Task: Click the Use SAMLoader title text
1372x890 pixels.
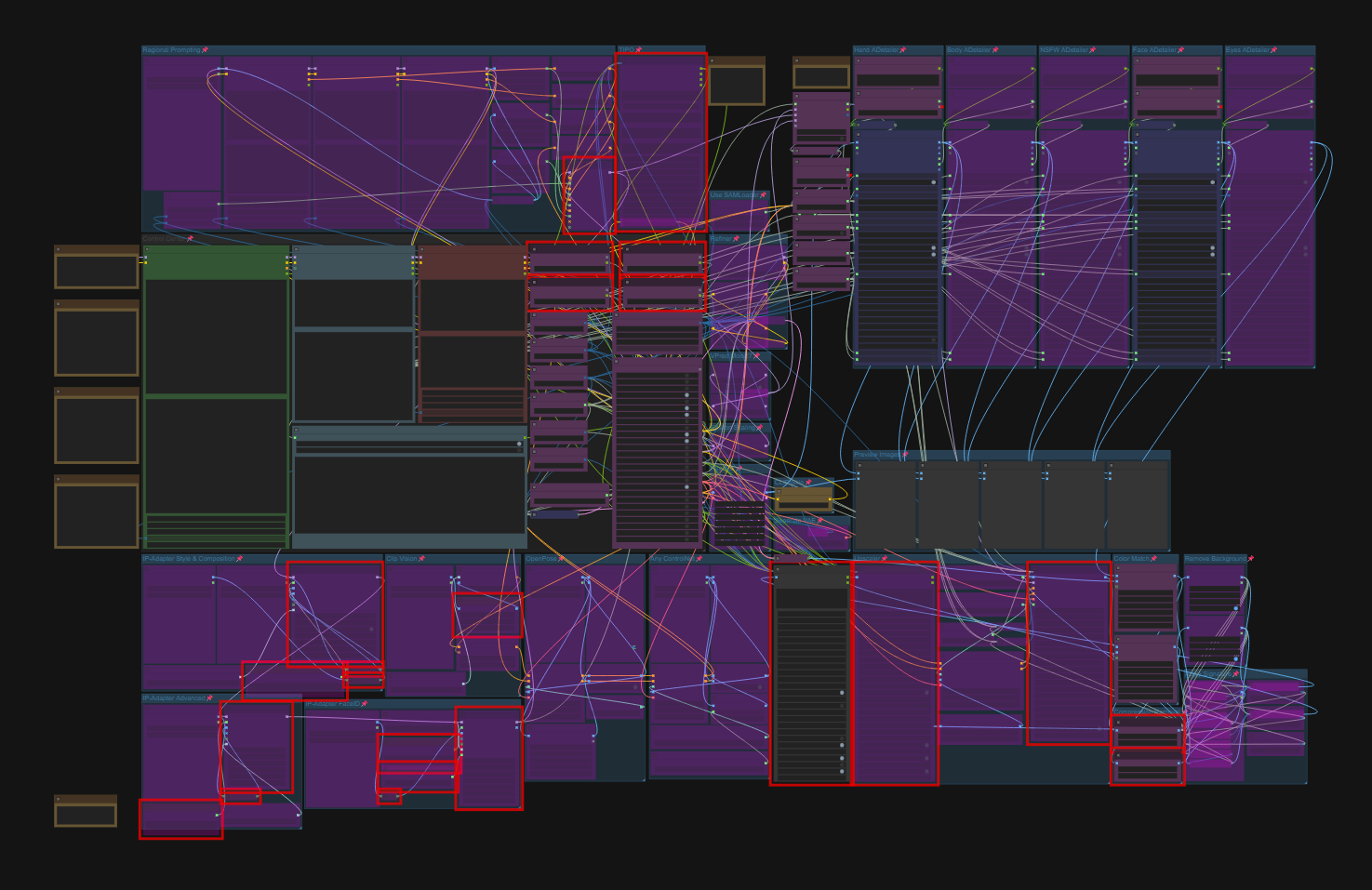Action: coord(736,195)
